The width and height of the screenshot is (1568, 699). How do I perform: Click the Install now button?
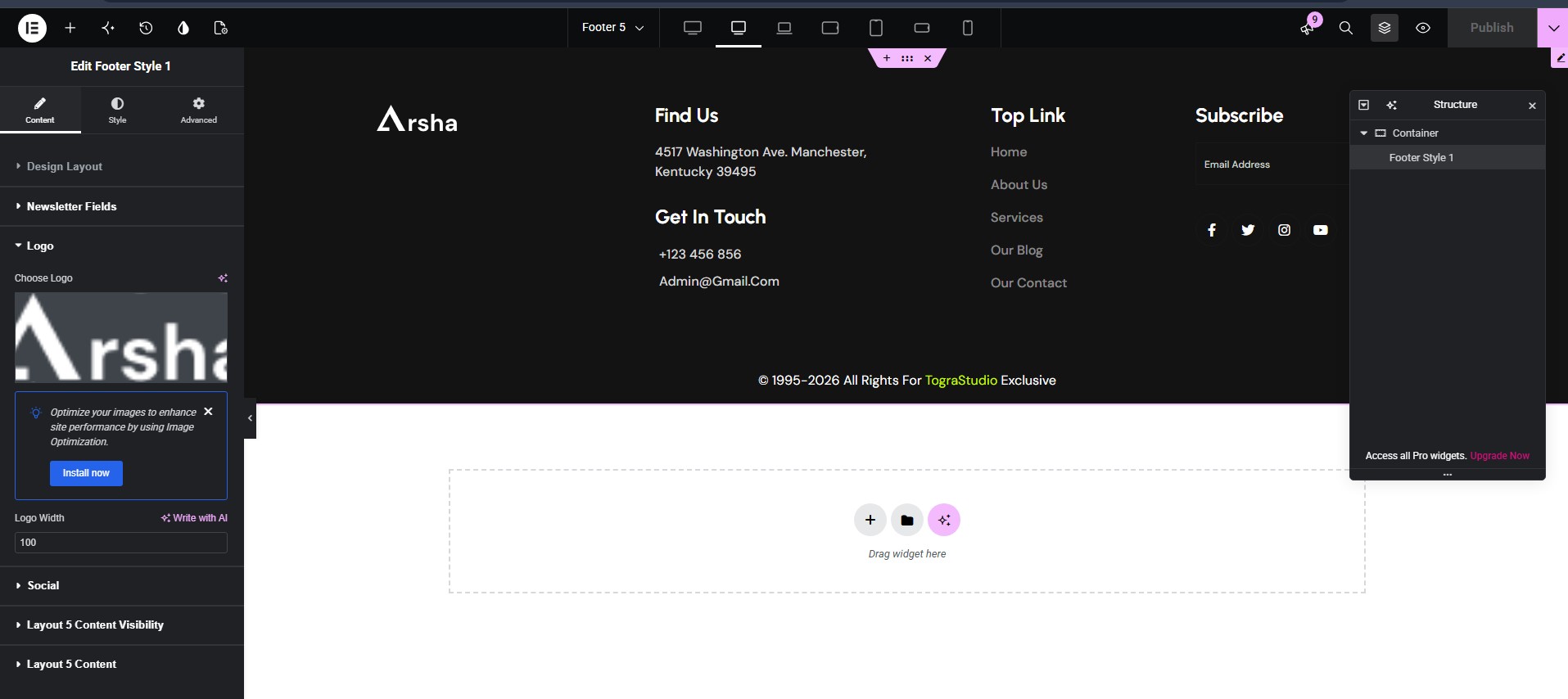[86, 473]
